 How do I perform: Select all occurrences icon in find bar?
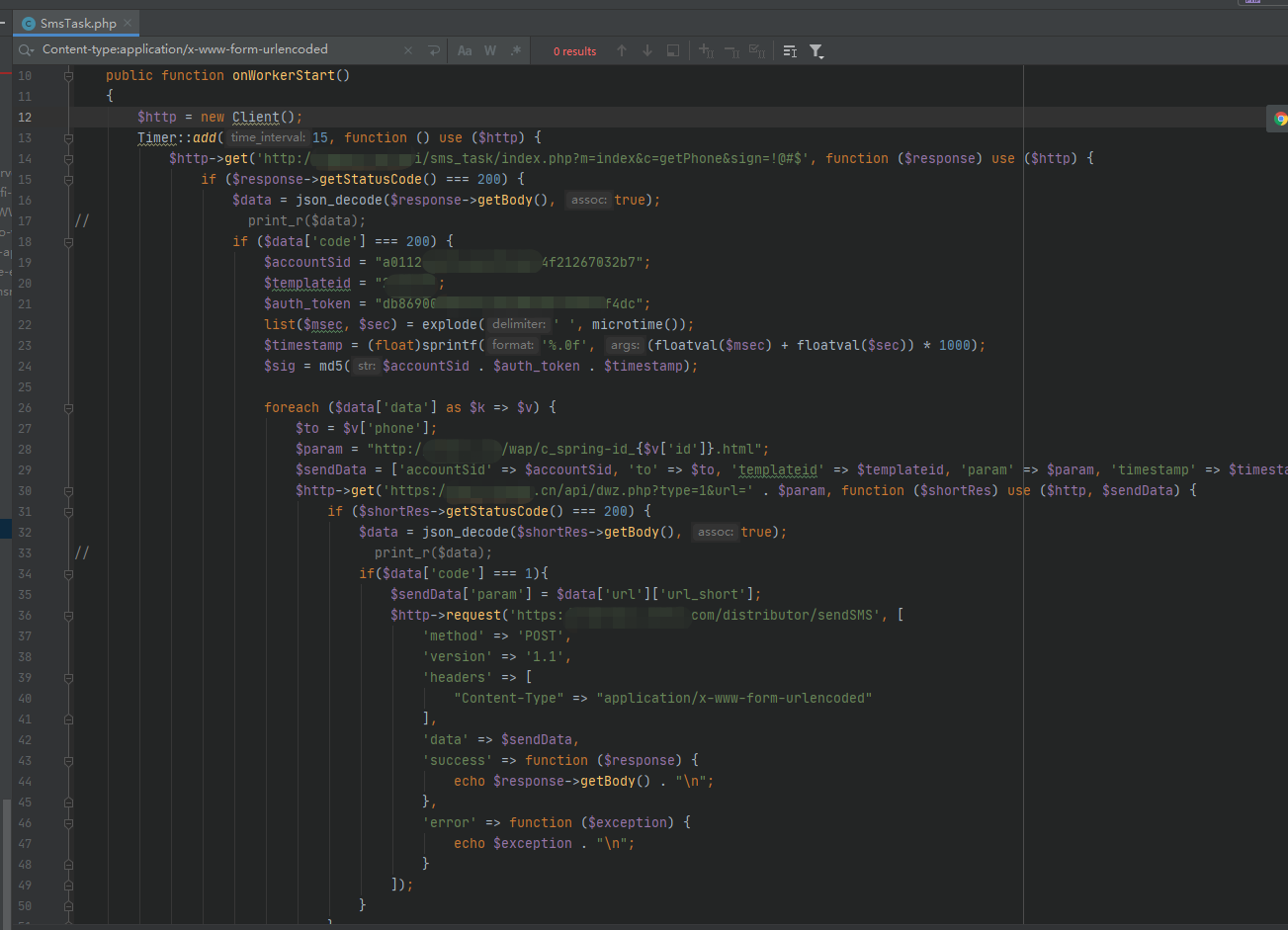point(757,50)
